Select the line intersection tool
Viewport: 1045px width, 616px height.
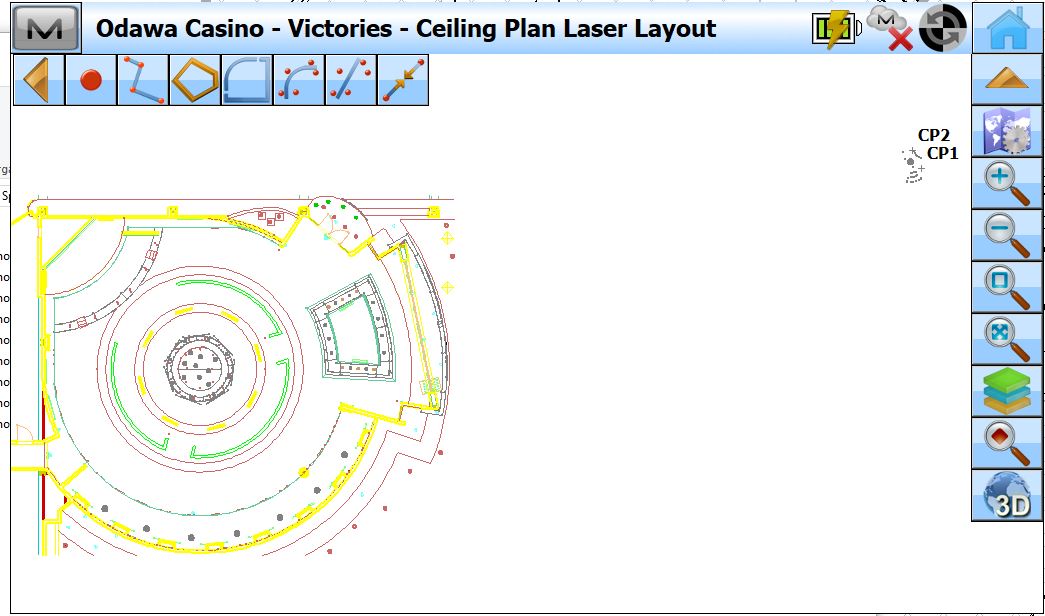pos(351,78)
